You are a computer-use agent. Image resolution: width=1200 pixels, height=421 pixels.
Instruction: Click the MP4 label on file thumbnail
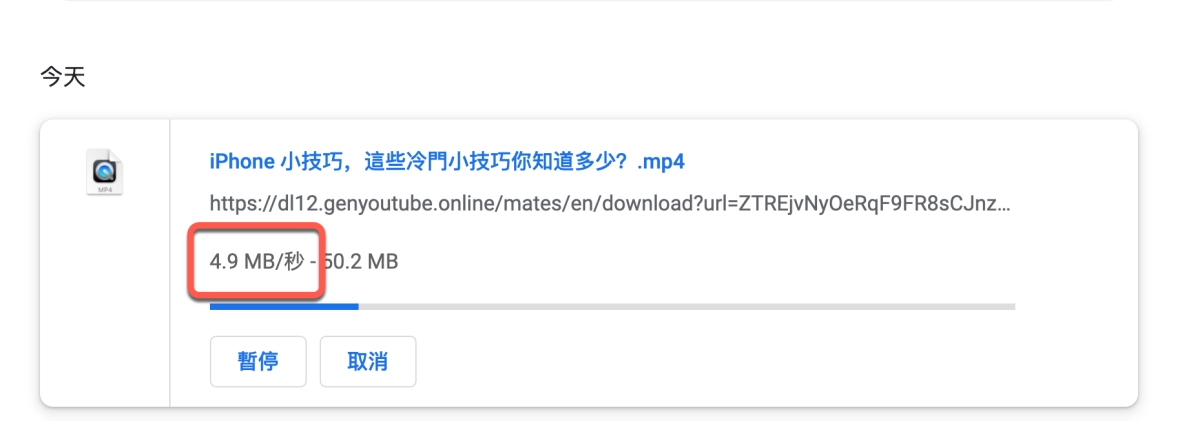[x=104, y=188]
